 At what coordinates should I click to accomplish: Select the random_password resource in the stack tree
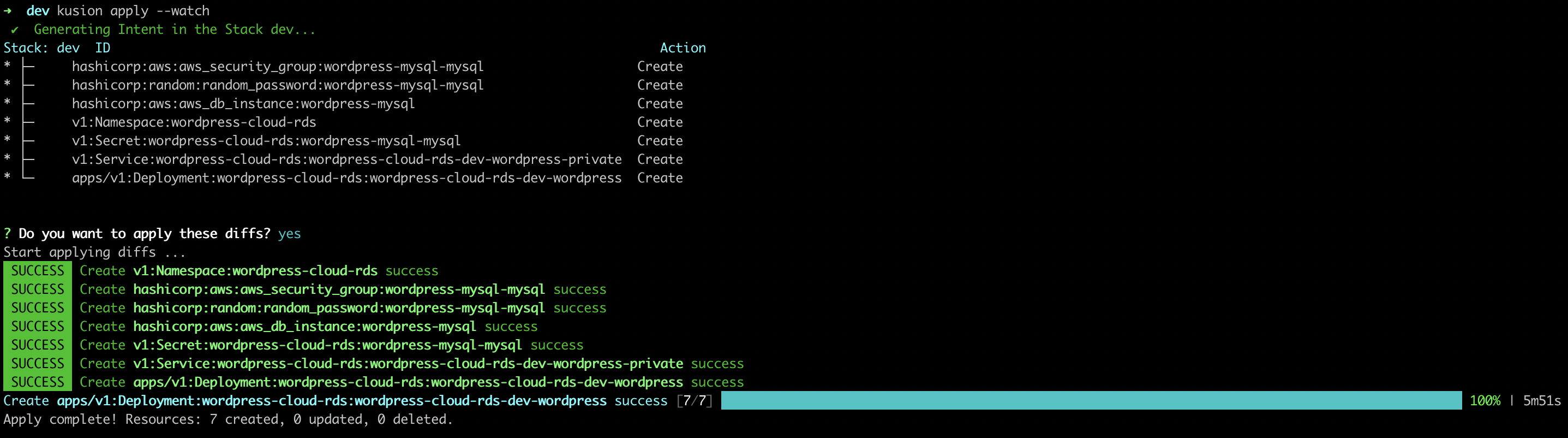pyautogui.click(x=278, y=85)
